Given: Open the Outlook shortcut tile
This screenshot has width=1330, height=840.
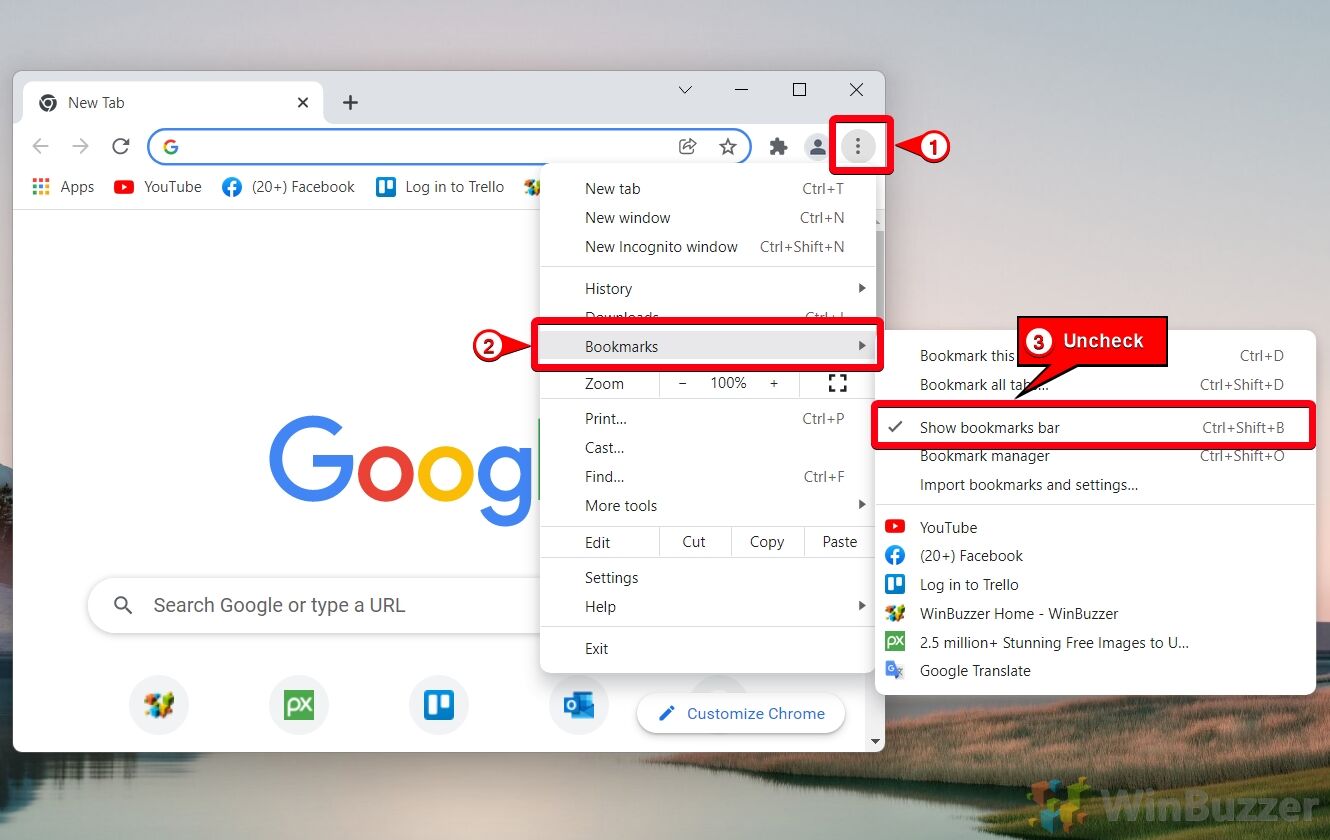Looking at the screenshot, I should (x=578, y=705).
